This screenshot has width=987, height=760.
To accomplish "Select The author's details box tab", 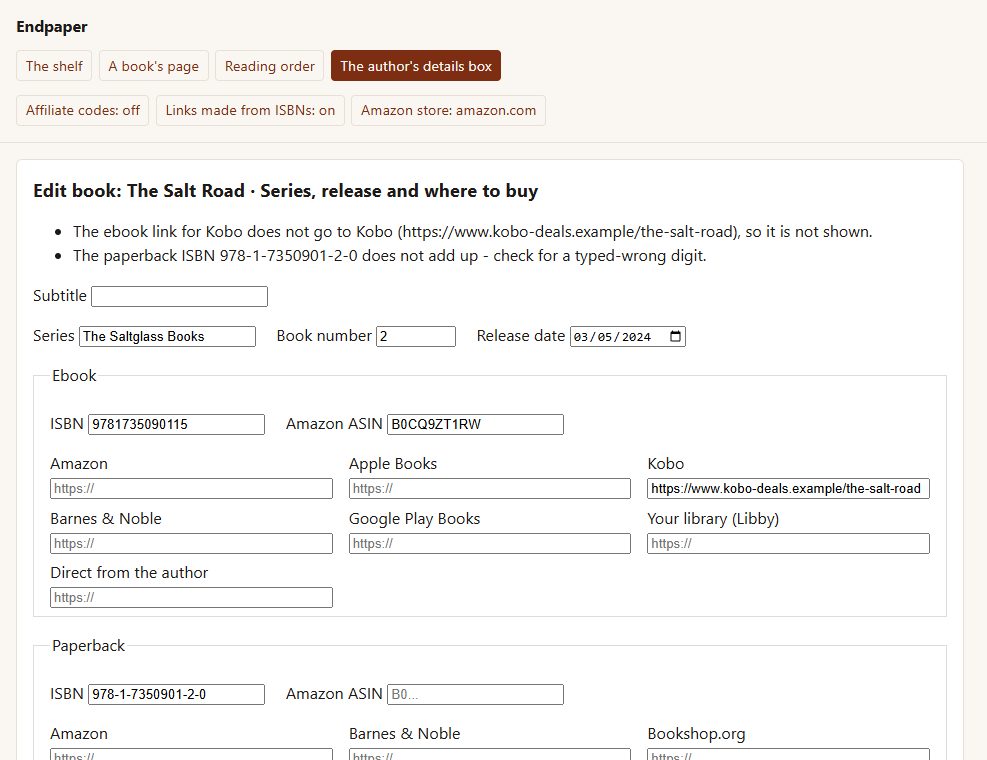I will tap(416, 66).
